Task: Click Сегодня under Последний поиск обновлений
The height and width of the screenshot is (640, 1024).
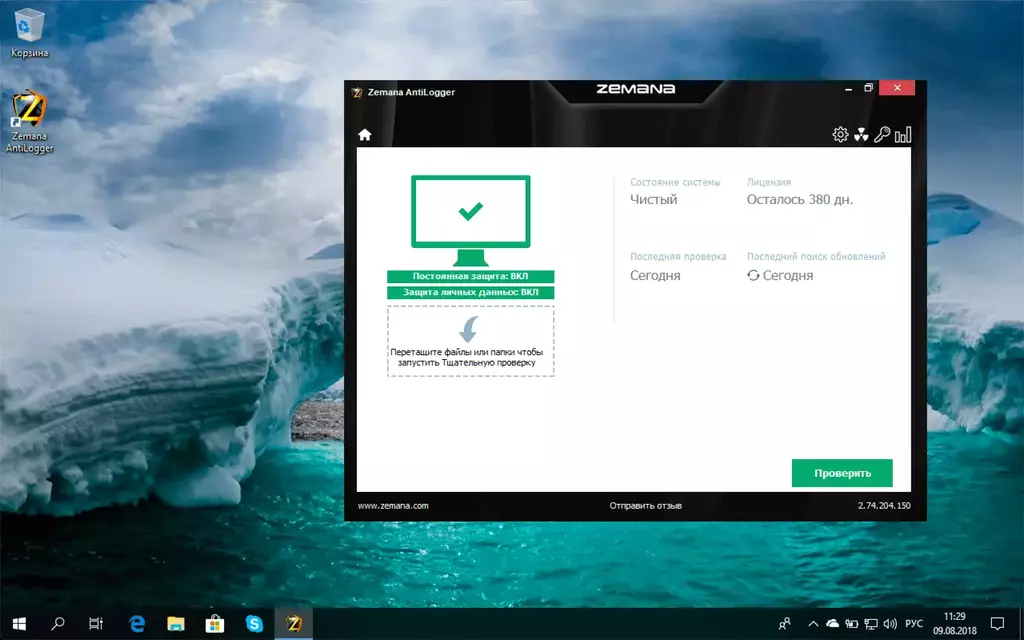Action: (x=788, y=276)
